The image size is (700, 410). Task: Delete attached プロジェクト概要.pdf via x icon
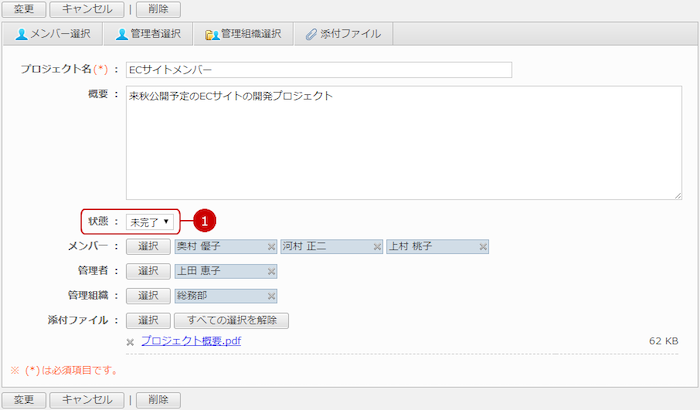coord(131,342)
